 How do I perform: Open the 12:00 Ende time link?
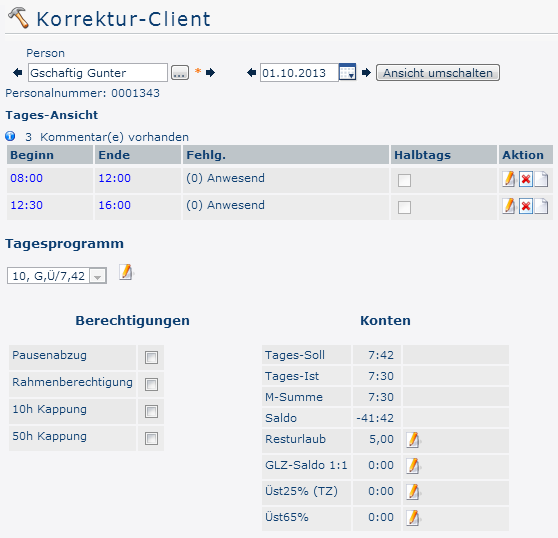(115, 178)
